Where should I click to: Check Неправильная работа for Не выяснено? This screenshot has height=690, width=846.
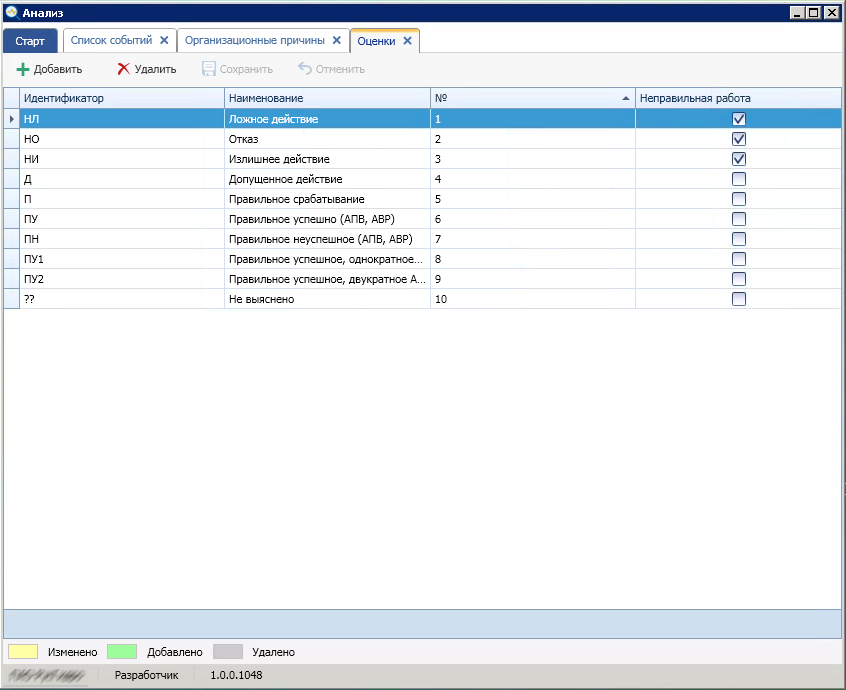(739, 298)
